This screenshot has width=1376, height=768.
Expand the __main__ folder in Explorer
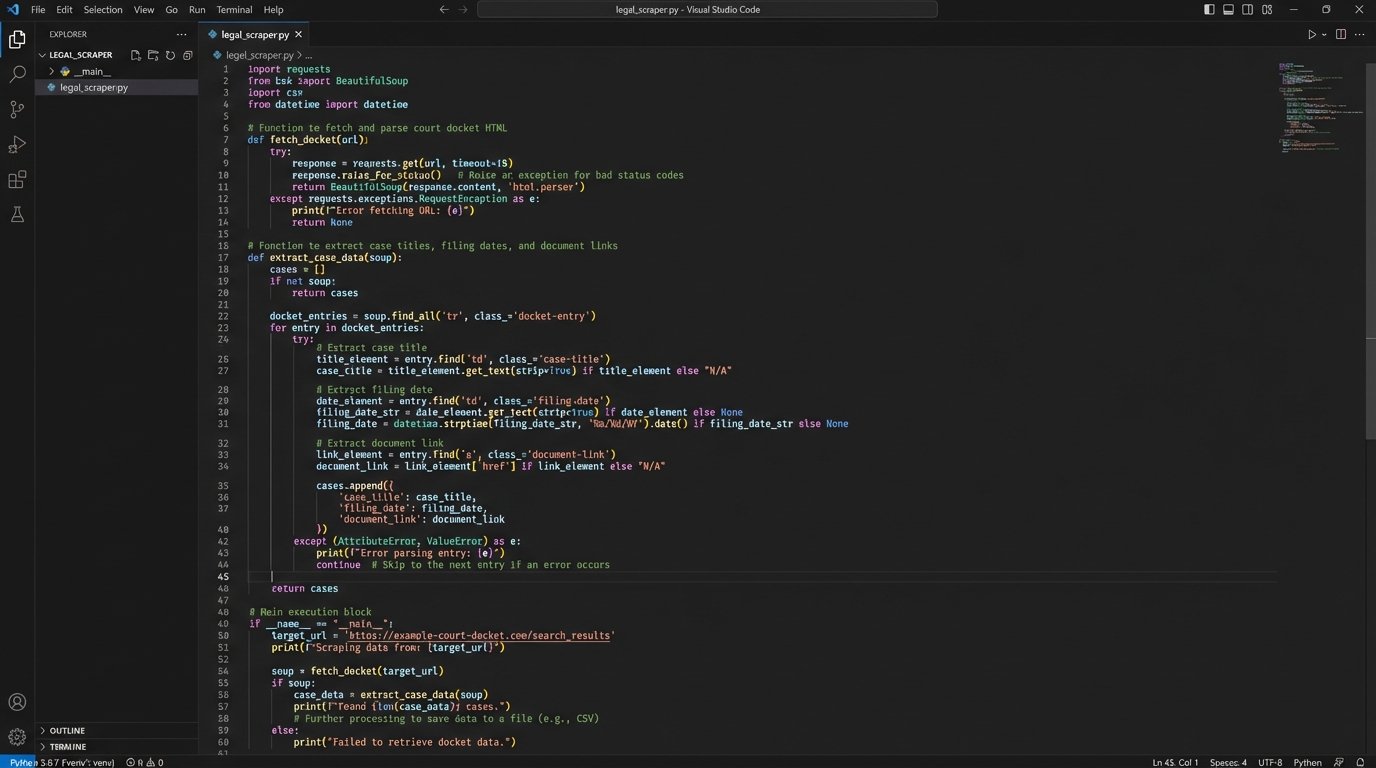pos(52,72)
